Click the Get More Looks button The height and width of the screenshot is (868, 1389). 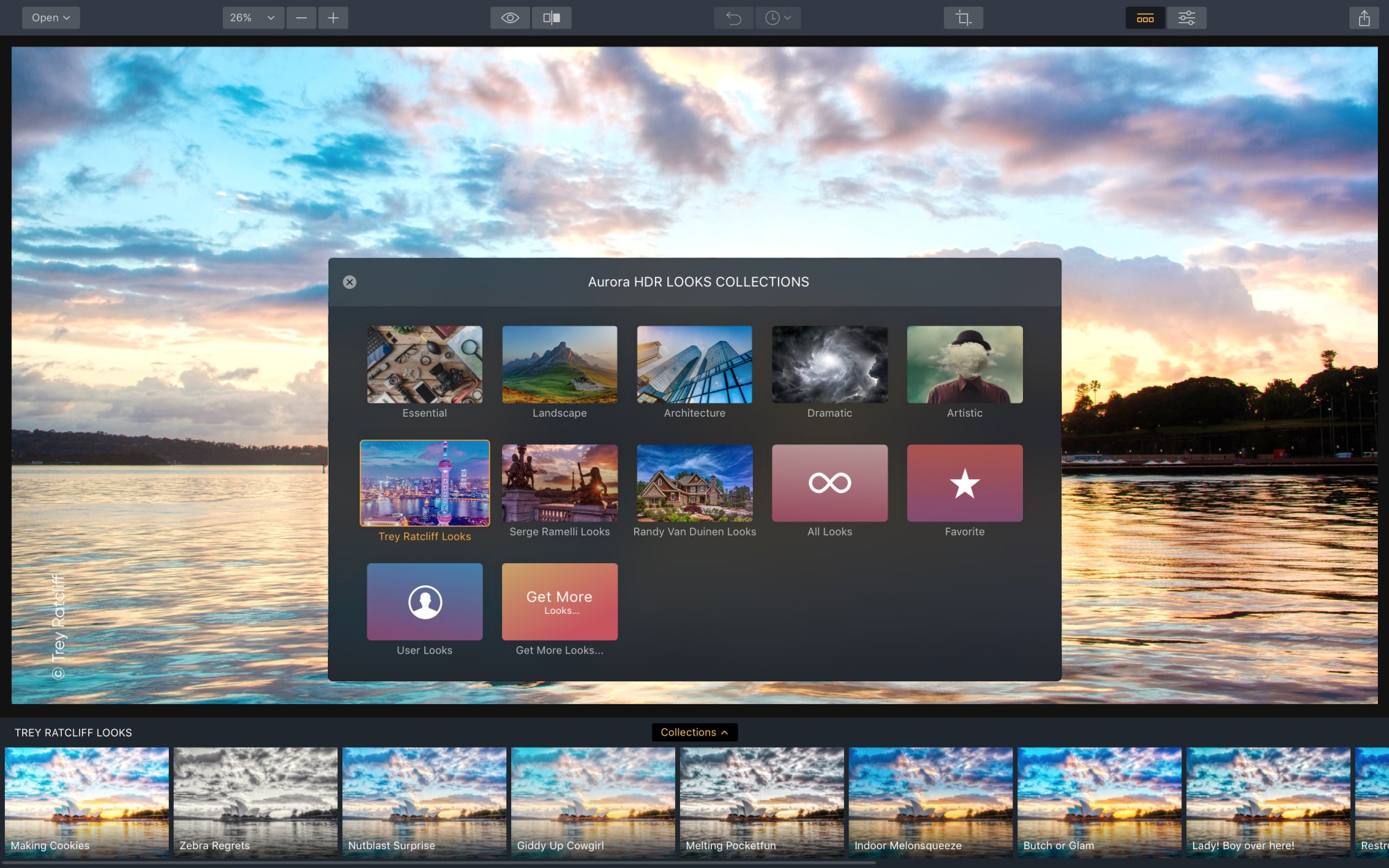pyautogui.click(x=559, y=601)
